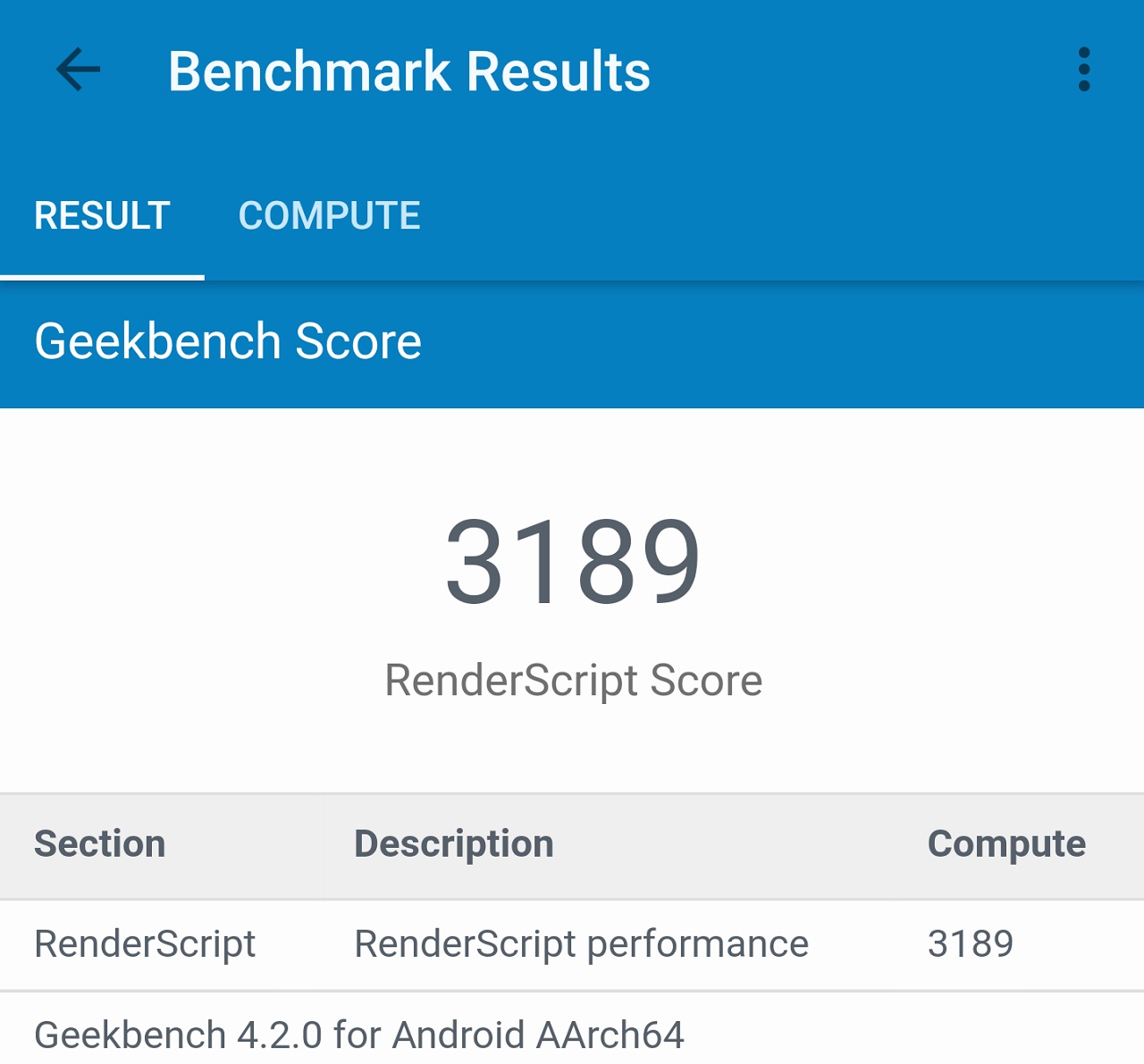The width and height of the screenshot is (1144, 1064).
Task: Tap the Geekbench Score heading
Action: 228,341
